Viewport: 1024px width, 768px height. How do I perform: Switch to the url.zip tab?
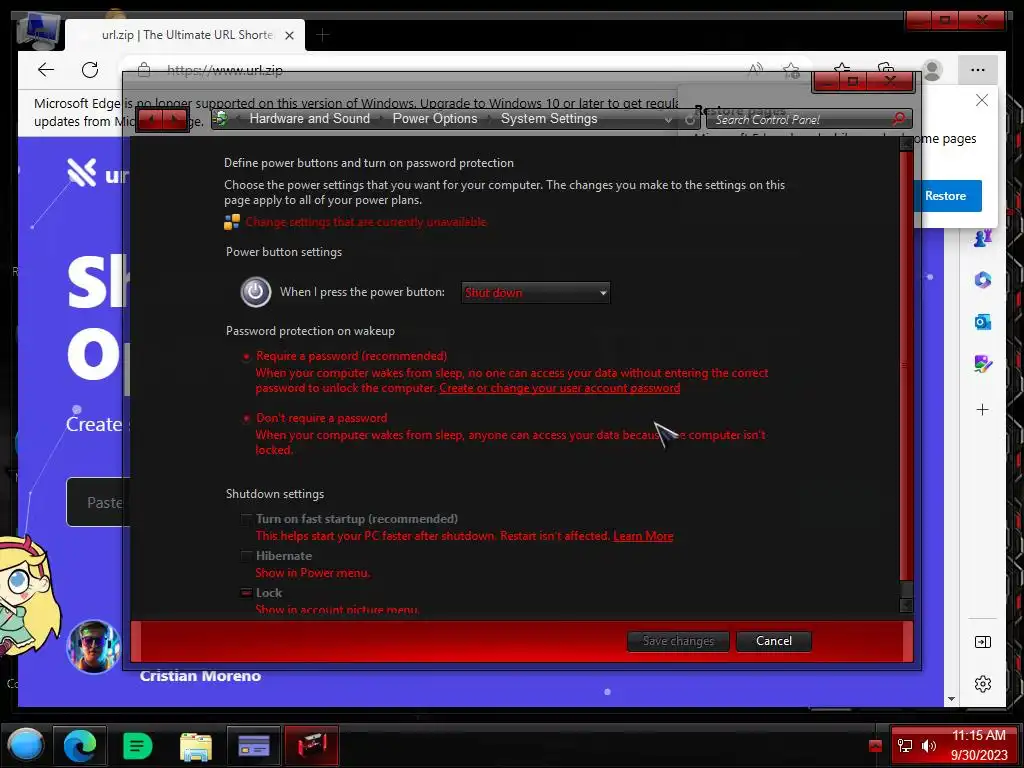[x=185, y=35]
